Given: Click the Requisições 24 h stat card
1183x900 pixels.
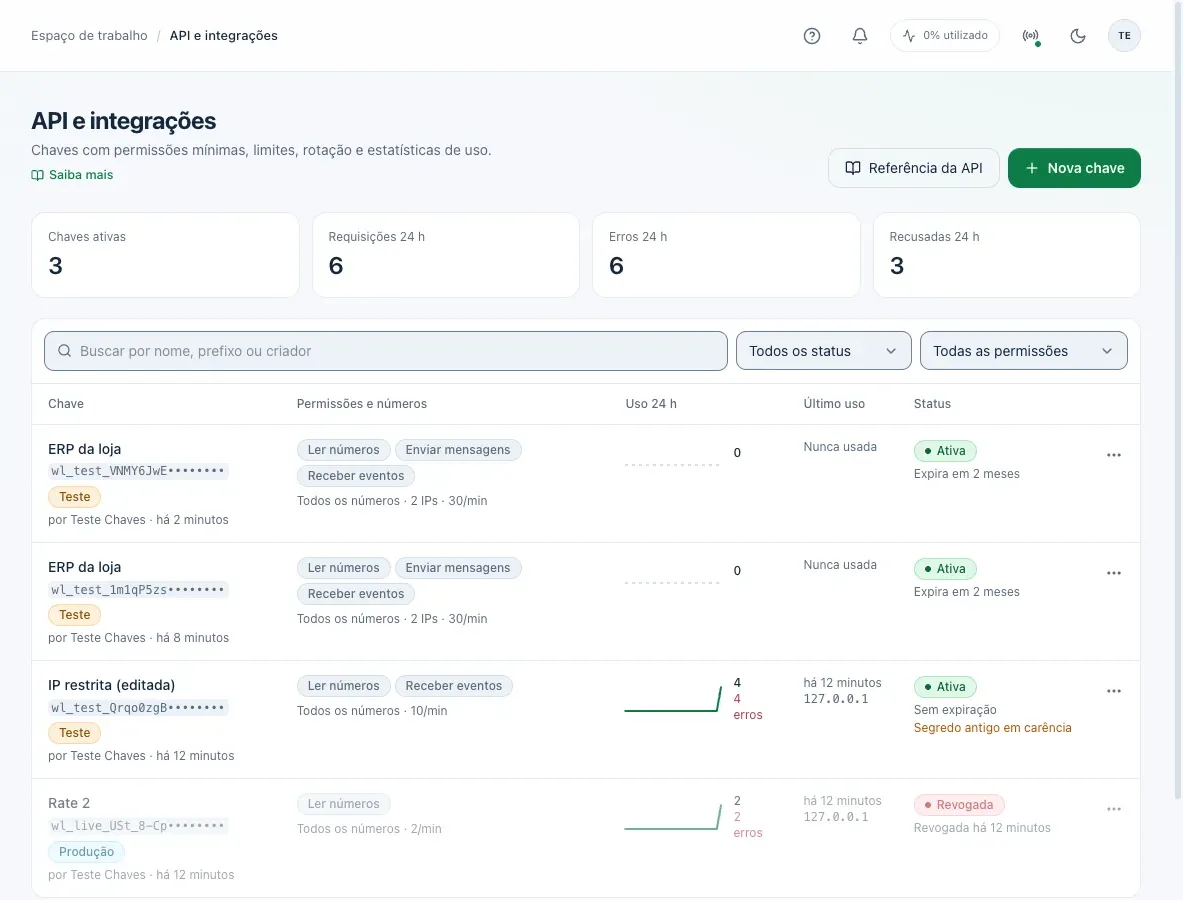Looking at the screenshot, I should (446, 255).
